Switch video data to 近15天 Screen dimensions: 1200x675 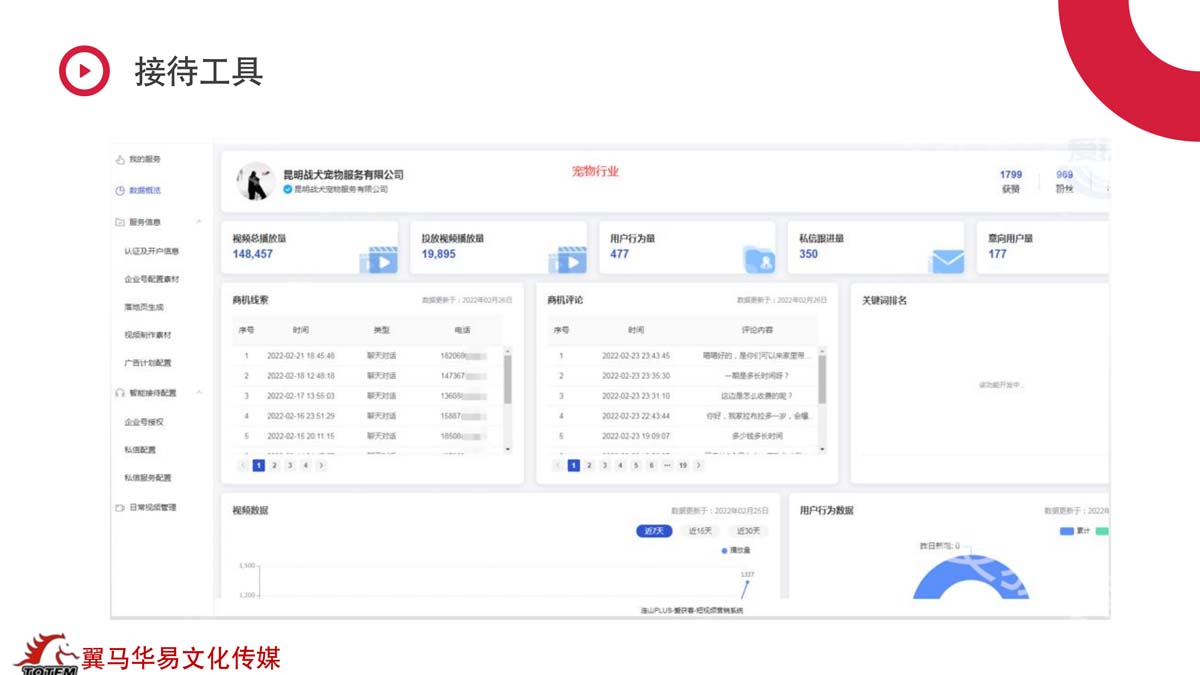click(x=701, y=531)
